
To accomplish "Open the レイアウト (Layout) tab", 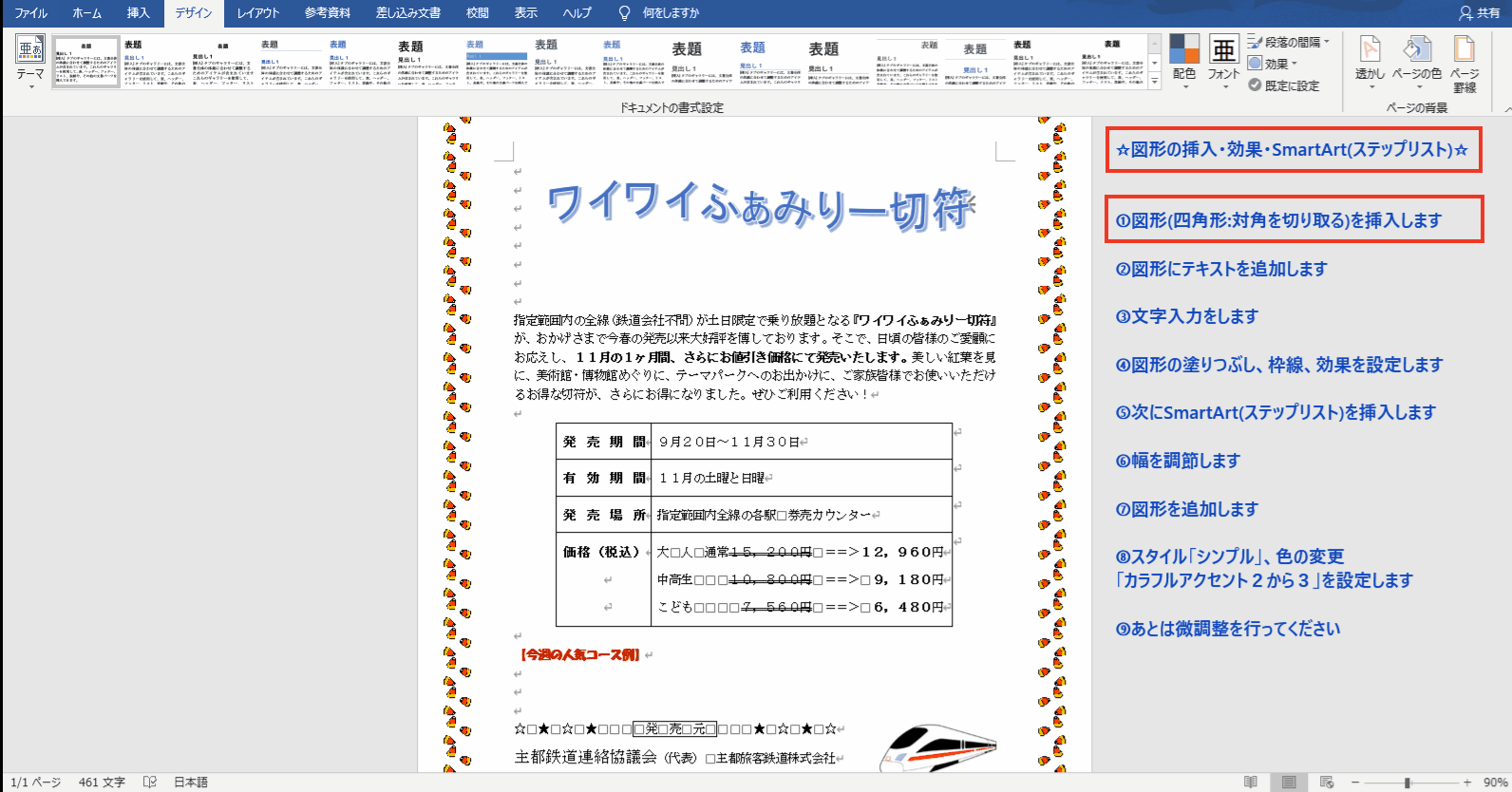I will click(x=258, y=13).
